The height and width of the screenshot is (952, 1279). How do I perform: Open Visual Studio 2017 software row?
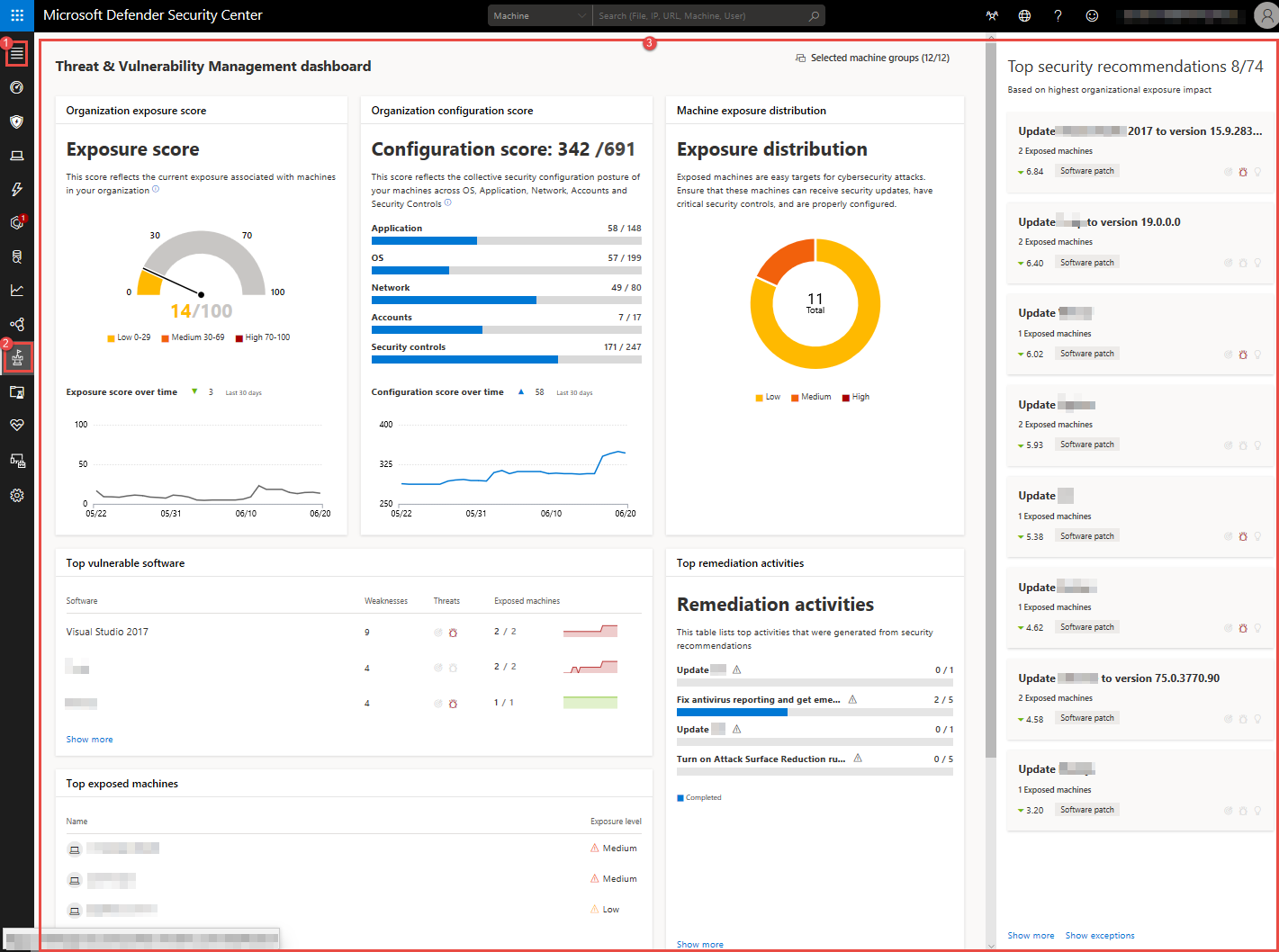click(107, 632)
